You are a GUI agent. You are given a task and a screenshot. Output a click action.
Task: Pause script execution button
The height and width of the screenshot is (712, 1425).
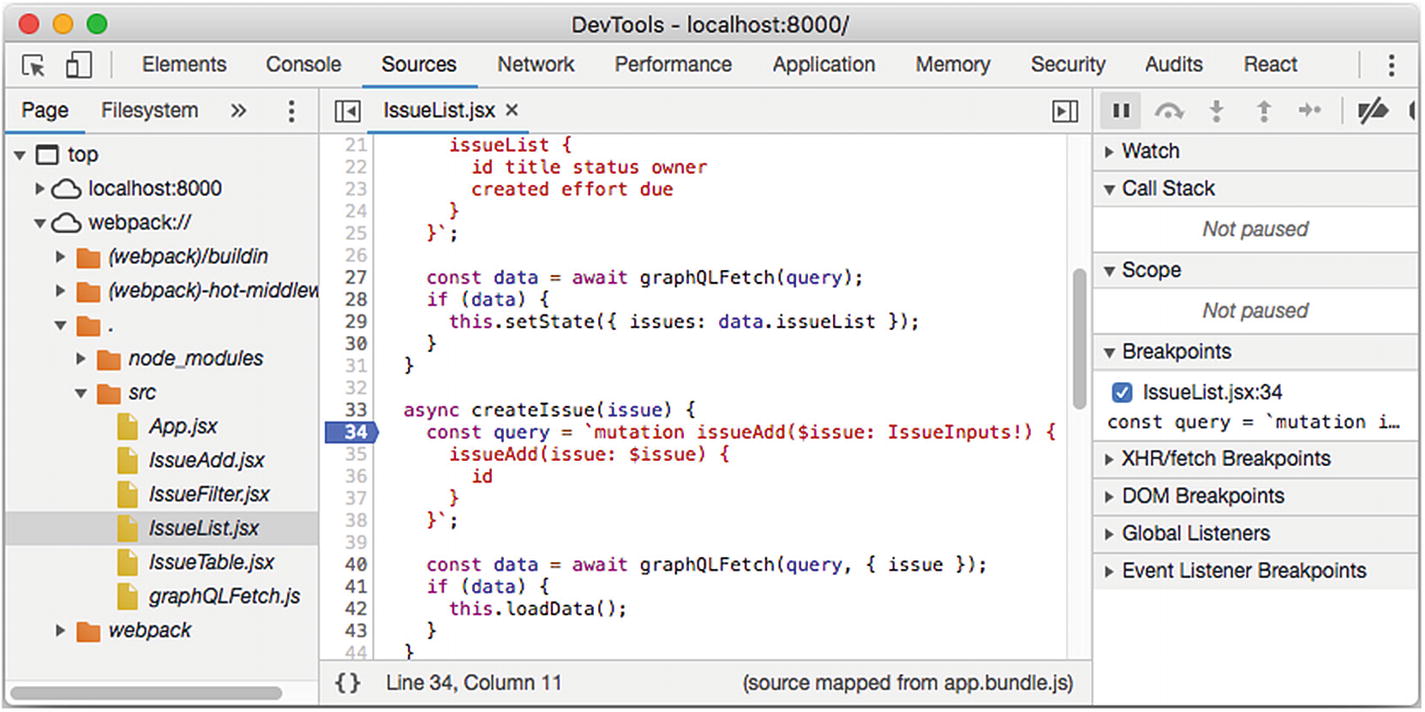coord(1121,111)
